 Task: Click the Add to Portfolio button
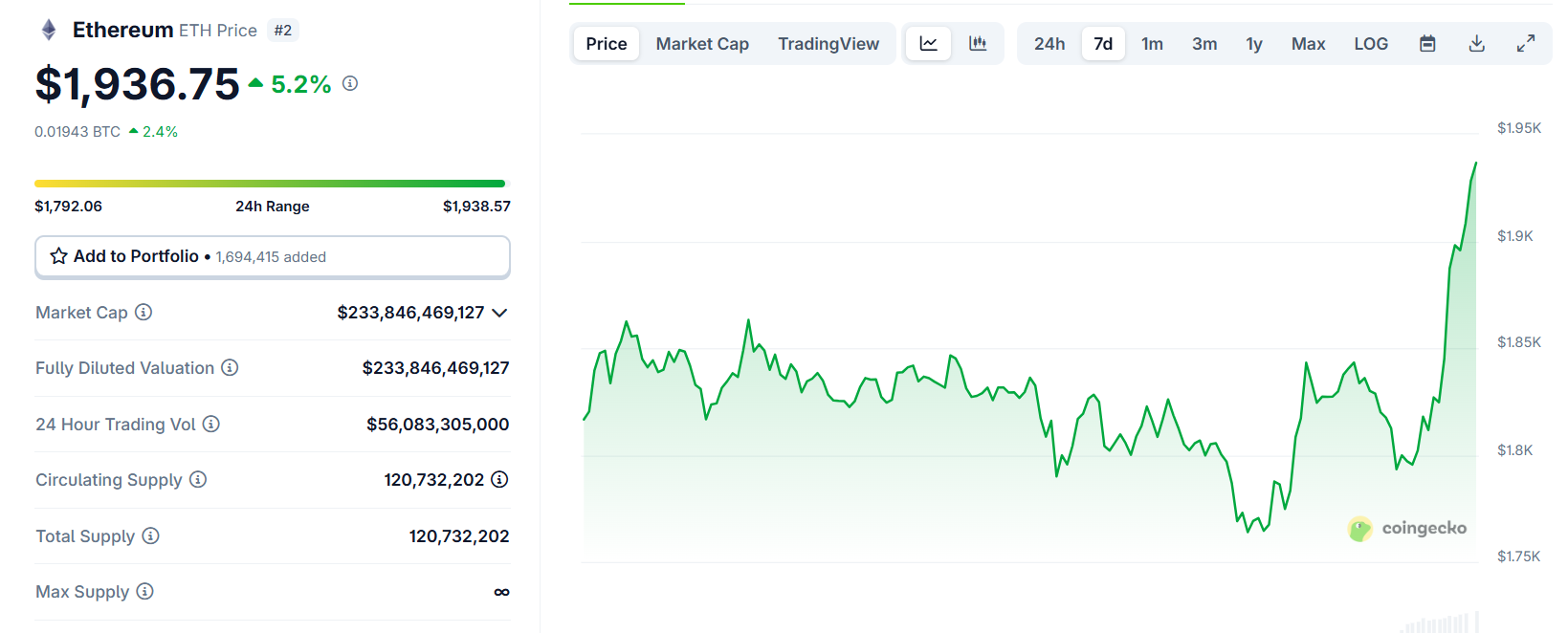[x=273, y=256]
